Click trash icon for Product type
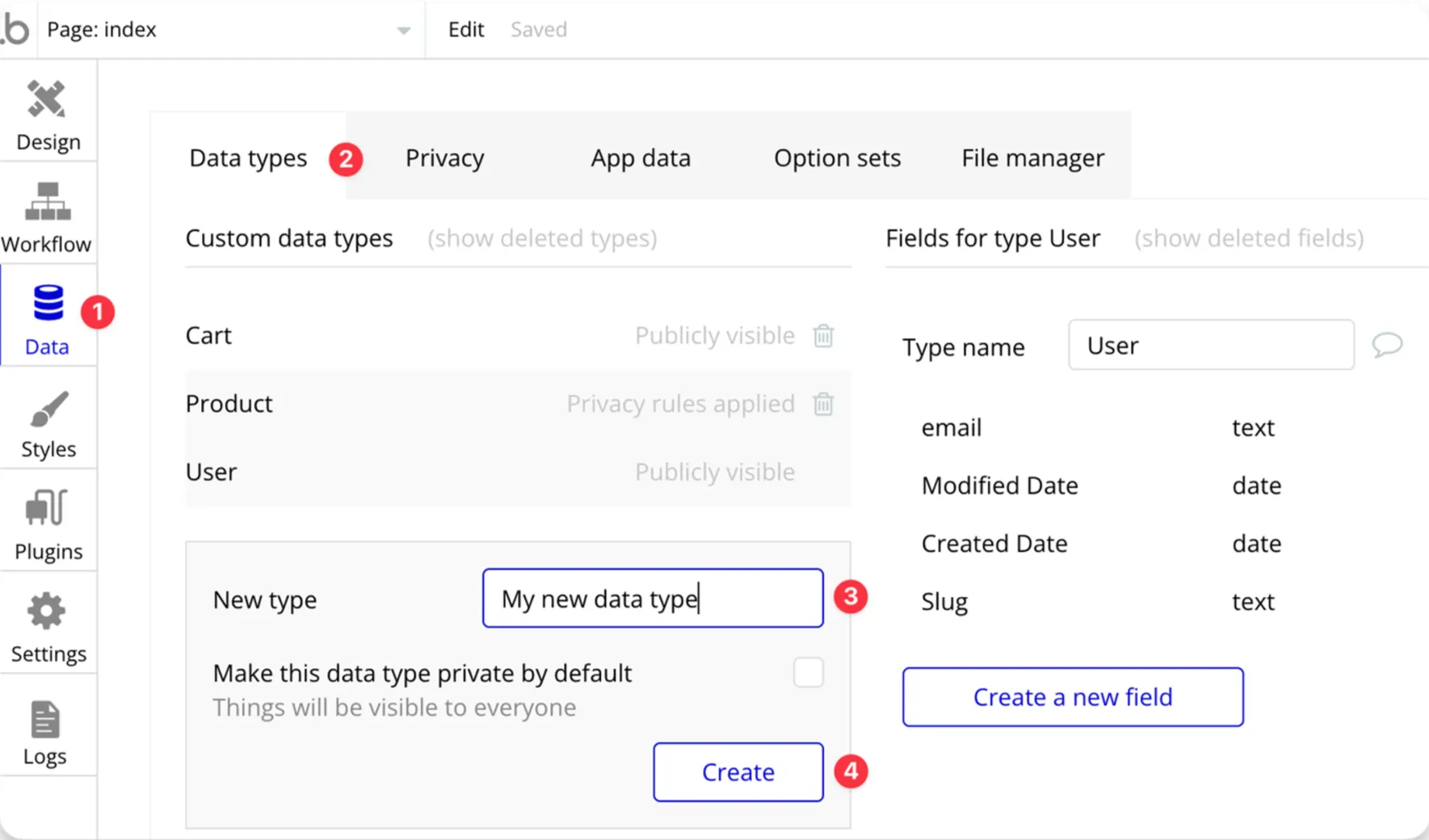 [x=823, y=403]
